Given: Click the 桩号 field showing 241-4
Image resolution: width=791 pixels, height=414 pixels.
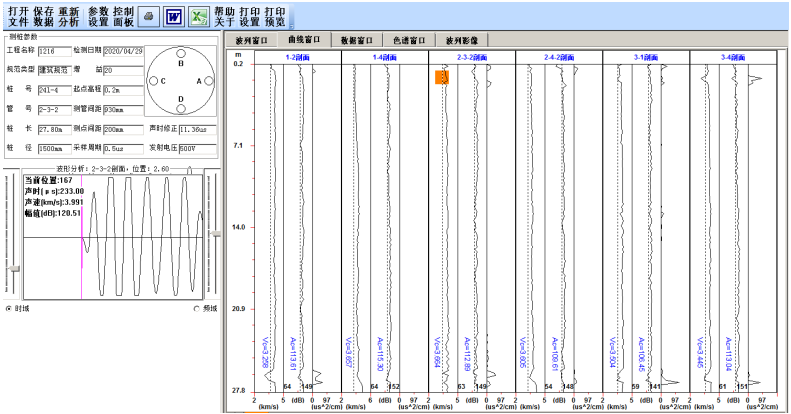Looking at the screenshot, I should point(54,90).
